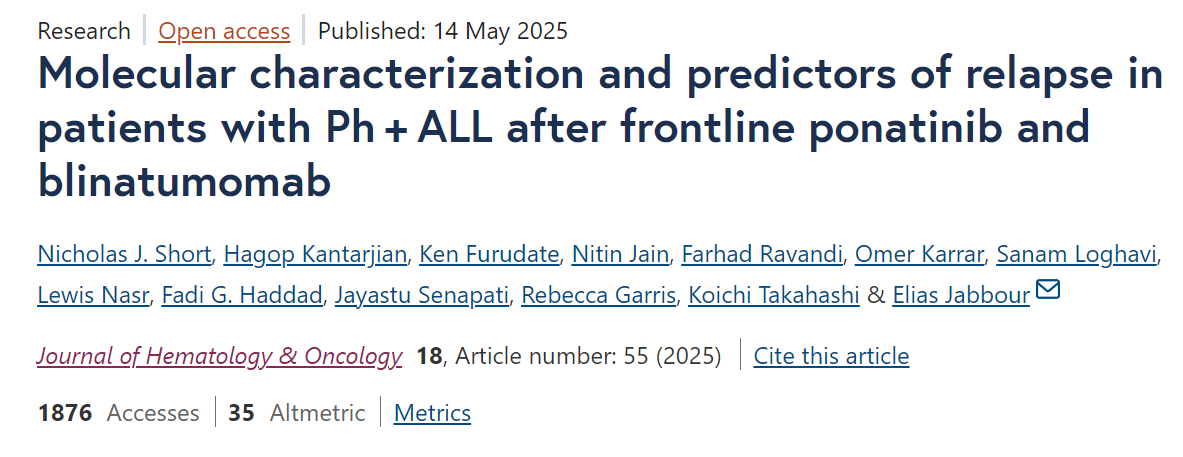
Task: View Farhad Ravandi author details
Action: (x=762, y=255)
